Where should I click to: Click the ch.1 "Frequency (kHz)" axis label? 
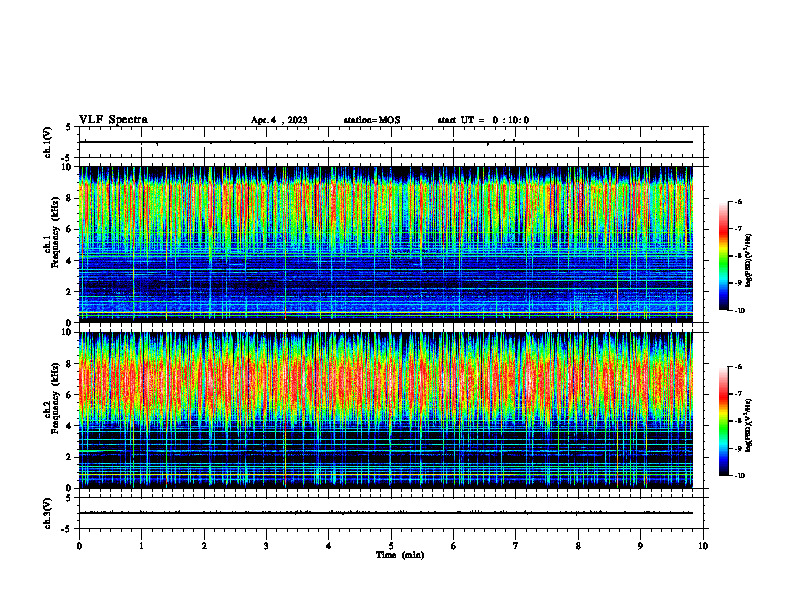click(56, 232)
